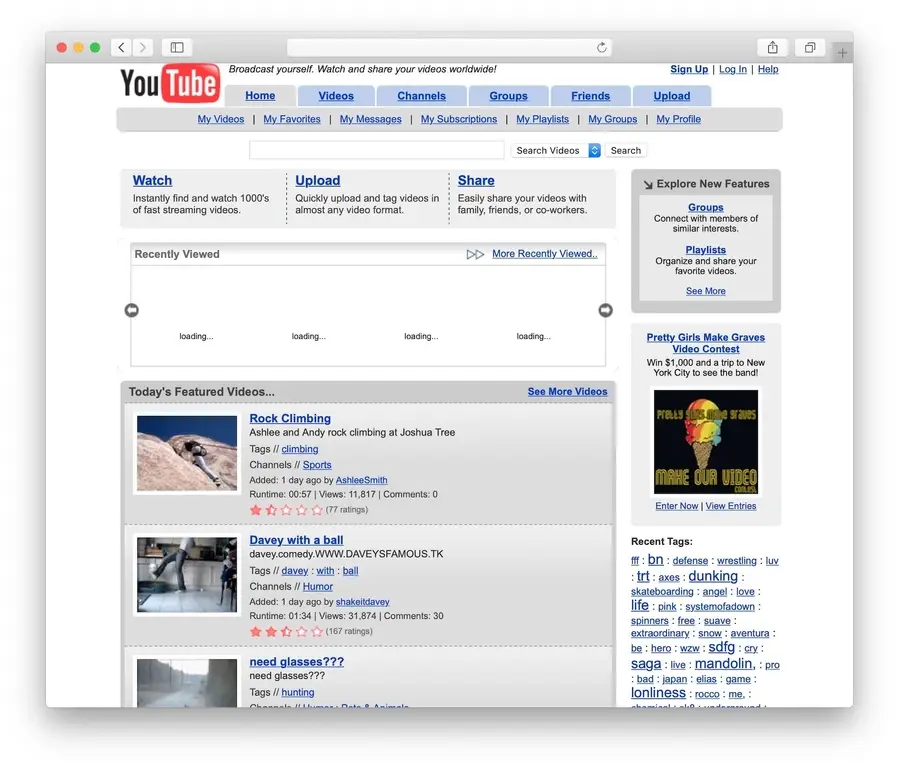The width and height of the screenshot is (900, 769).
Task: Rate Rock Climbing with the star rating
Action: tap(286, 510)
